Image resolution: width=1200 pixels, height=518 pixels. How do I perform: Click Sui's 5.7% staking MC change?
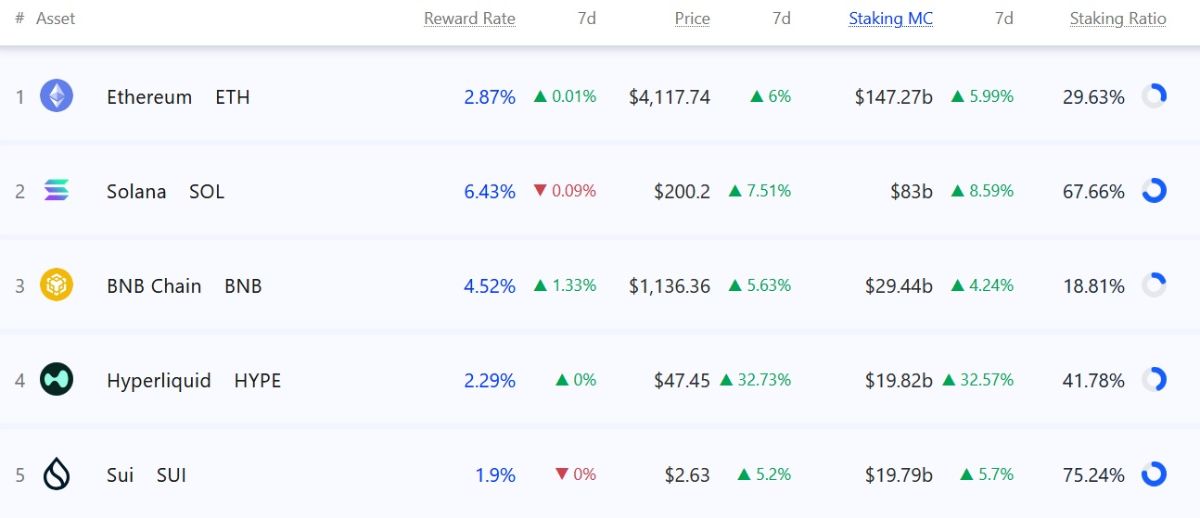(987, 475)
